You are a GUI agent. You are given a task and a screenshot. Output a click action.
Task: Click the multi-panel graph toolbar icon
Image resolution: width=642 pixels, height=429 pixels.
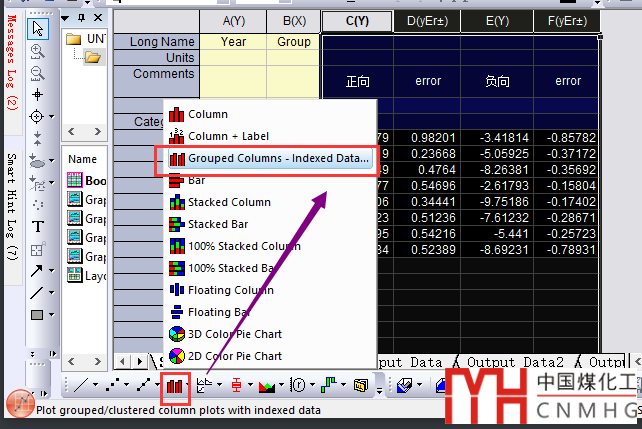[x=205, y=385]
